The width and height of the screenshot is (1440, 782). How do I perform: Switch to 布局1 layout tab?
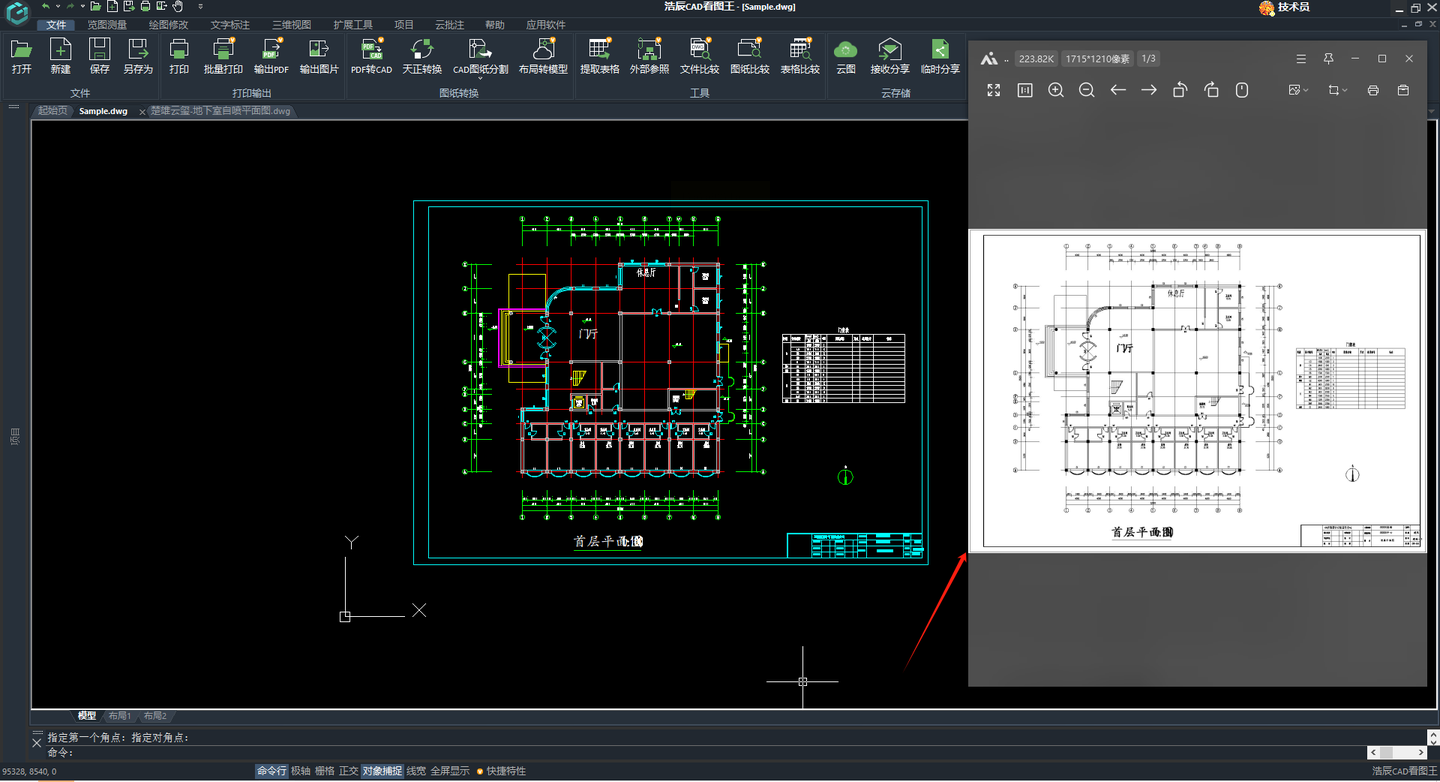point(120,716)
